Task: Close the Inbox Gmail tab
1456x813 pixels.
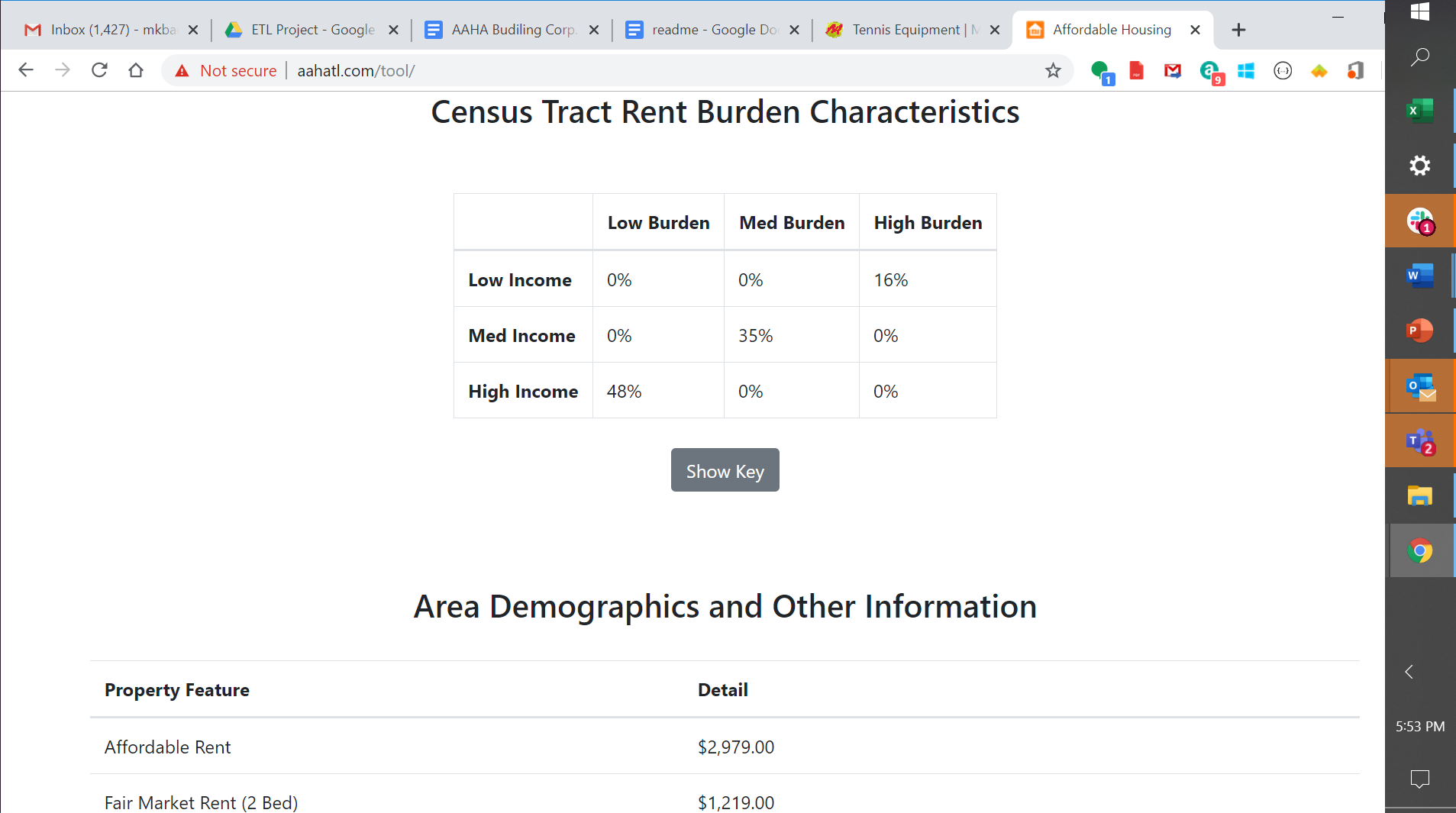Action: point(193,30)
